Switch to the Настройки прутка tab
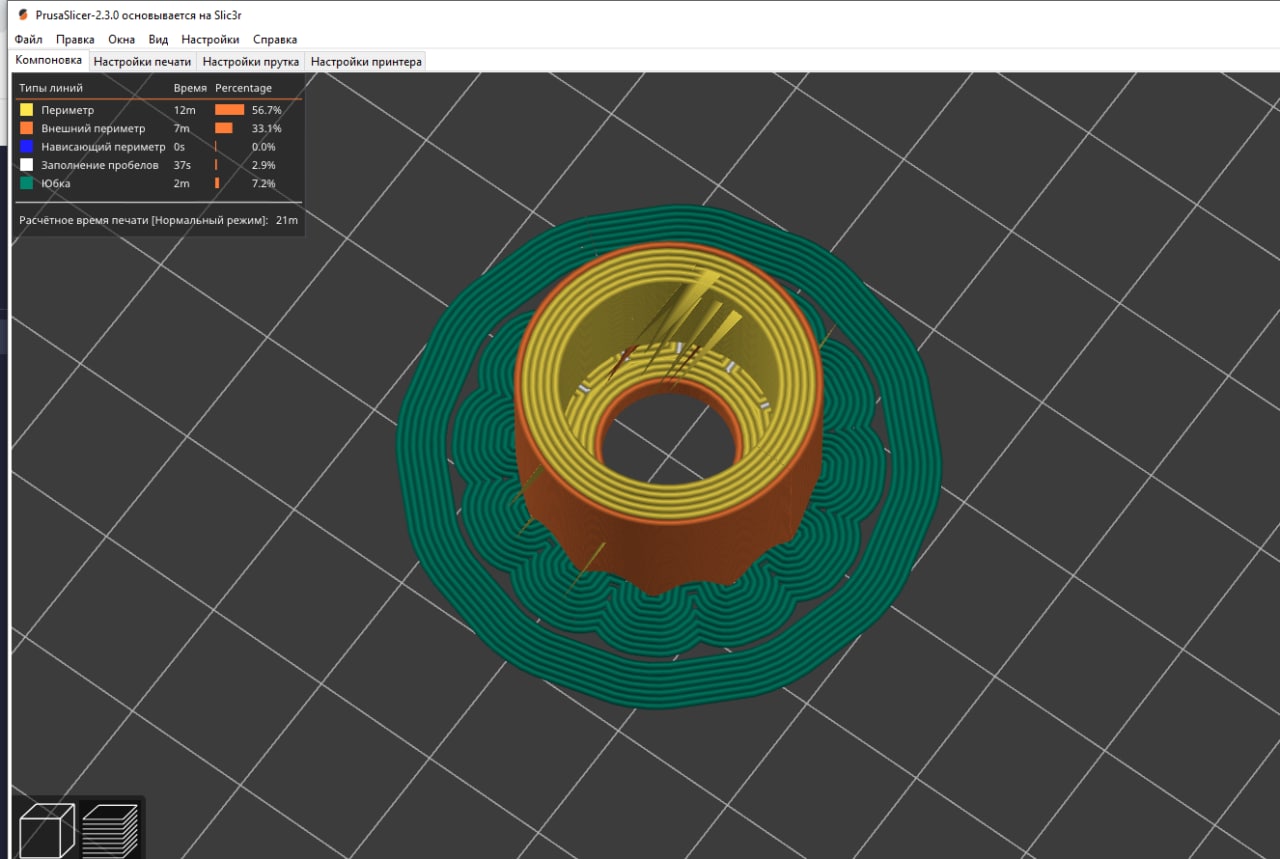 pos(251,61)
